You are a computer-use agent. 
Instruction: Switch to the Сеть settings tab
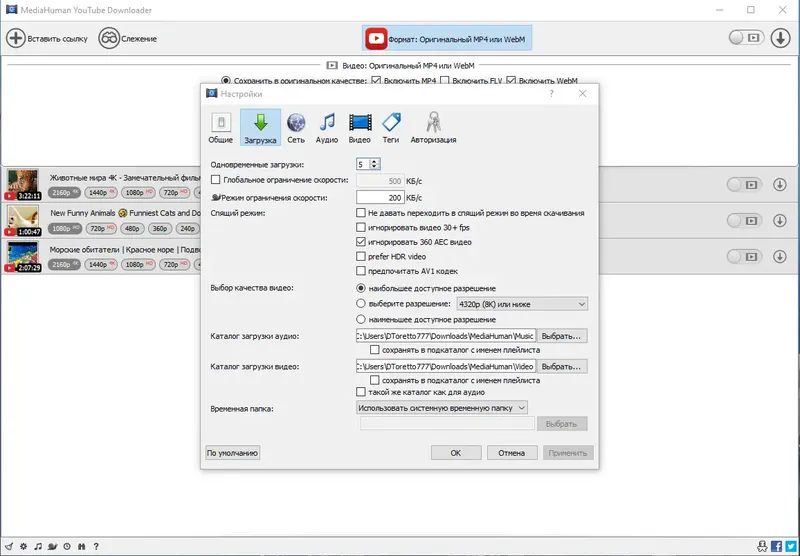point(296,128)
